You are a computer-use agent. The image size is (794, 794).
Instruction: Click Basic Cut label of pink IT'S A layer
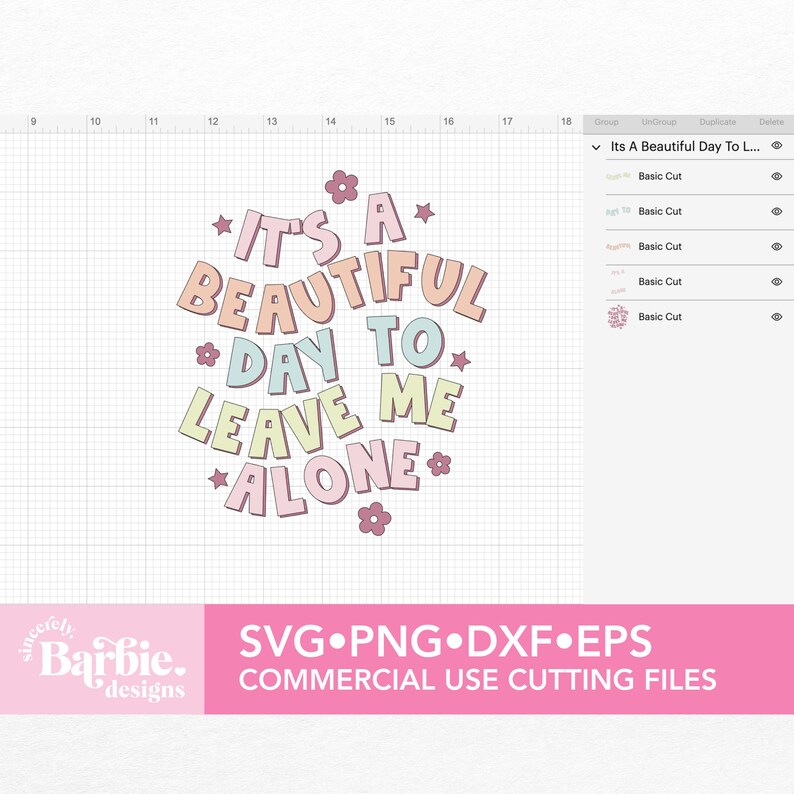coord(660,282)
